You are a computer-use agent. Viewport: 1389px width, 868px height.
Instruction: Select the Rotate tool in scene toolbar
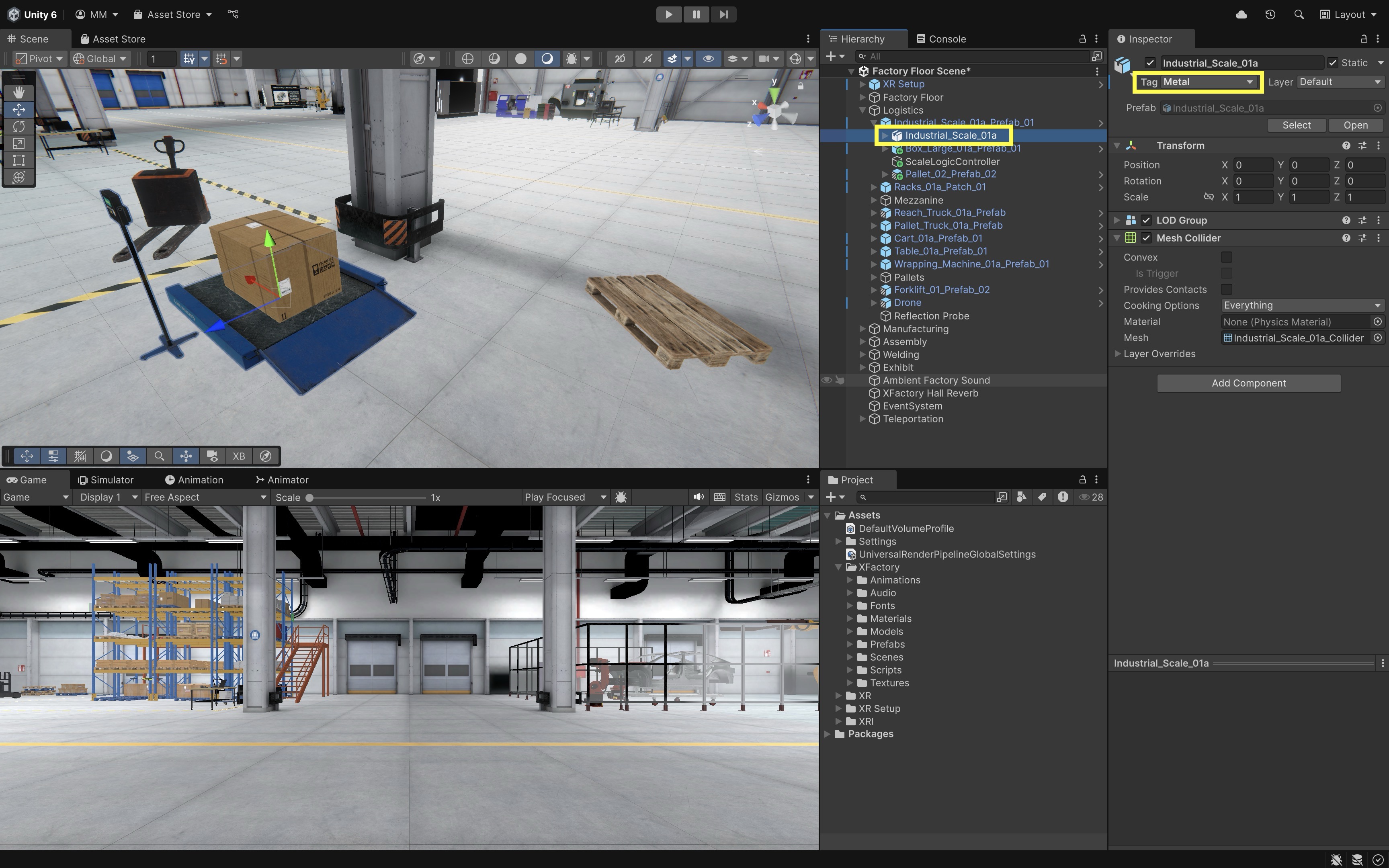tap(18, 126)
